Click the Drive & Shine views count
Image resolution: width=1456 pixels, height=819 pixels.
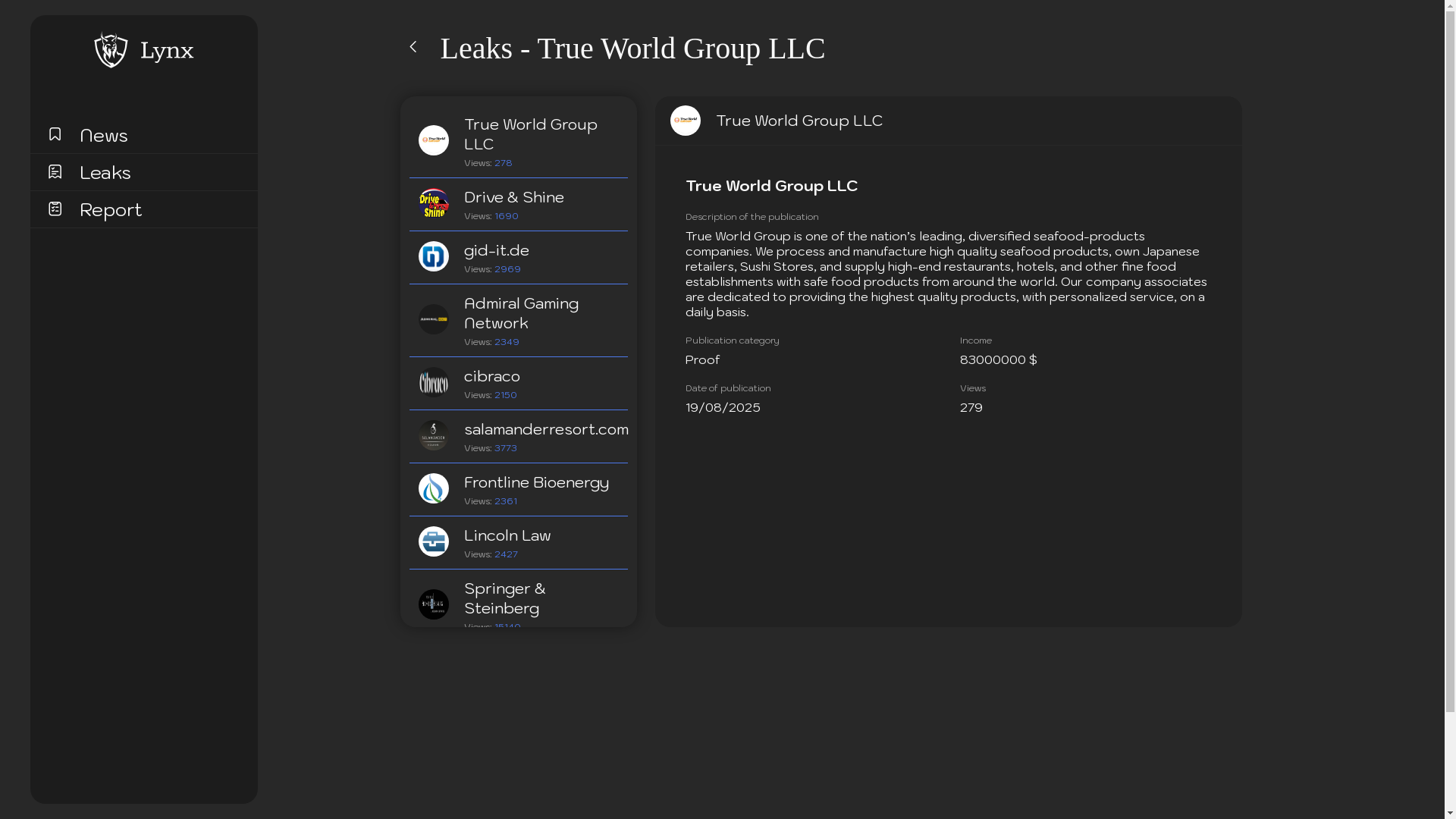tap(507, 217)
